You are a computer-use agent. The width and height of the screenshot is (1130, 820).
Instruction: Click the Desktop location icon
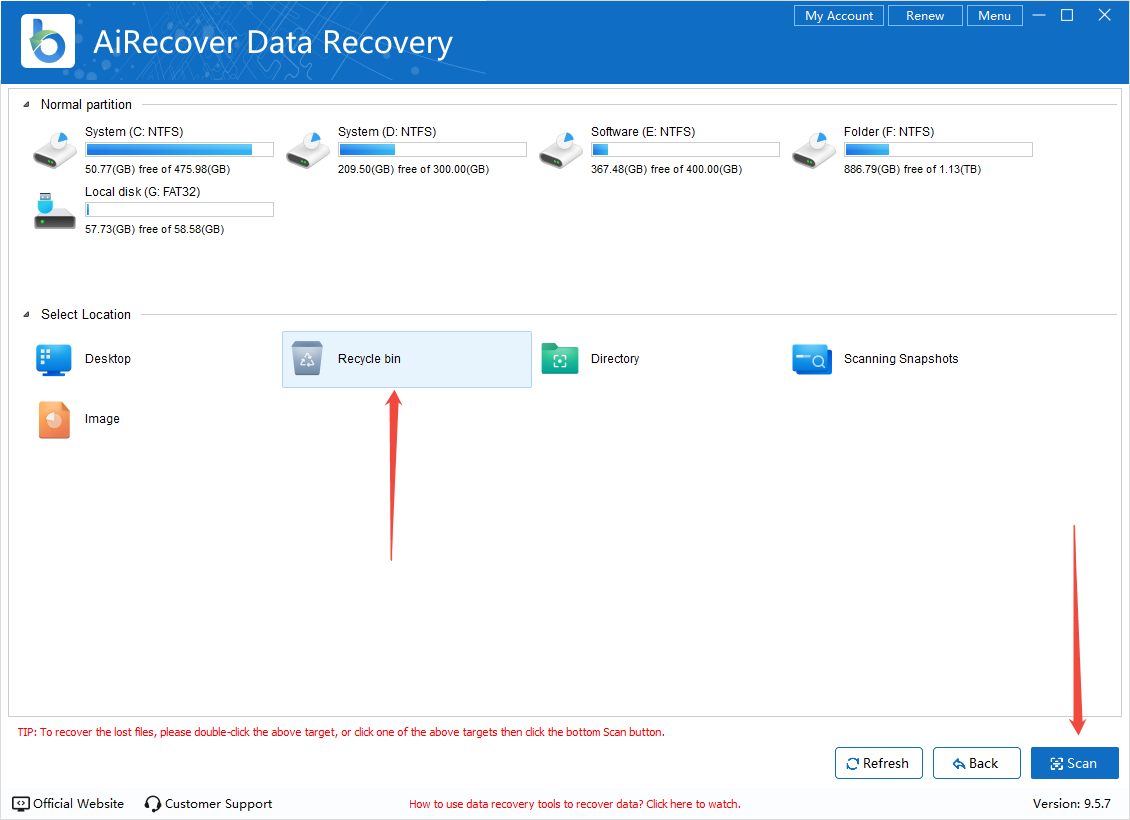pyautogui.click(x=54, y=360)
